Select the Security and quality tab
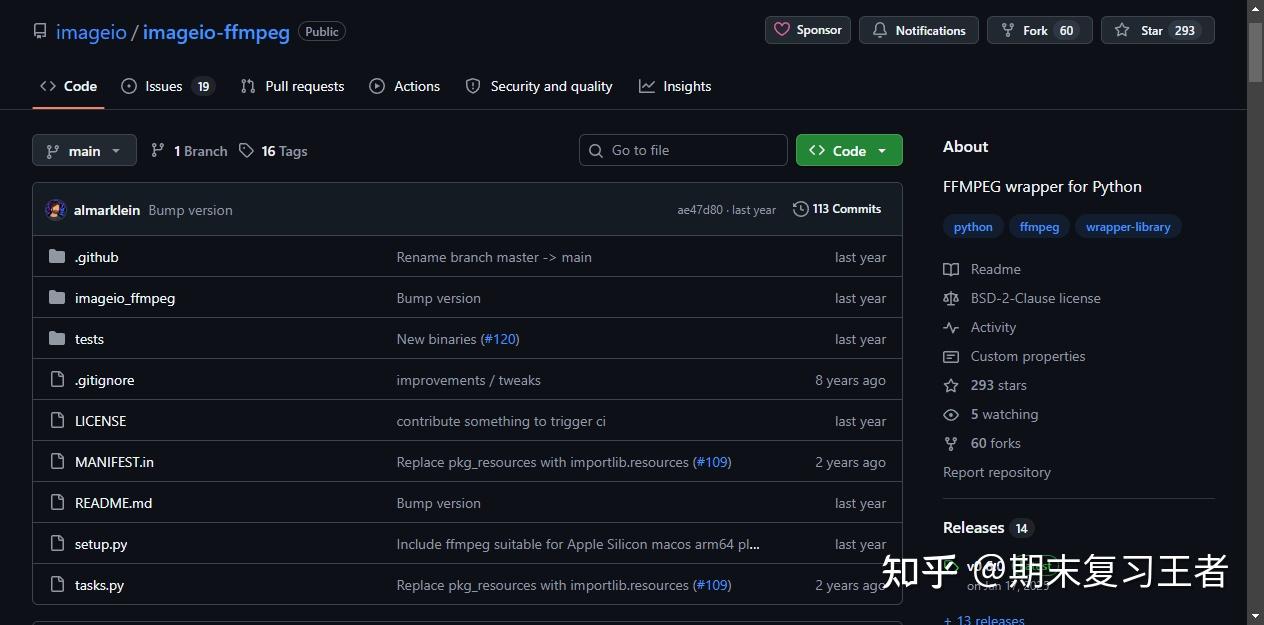The height and width of the screenshot is (625, 1264). coord(539,86)
